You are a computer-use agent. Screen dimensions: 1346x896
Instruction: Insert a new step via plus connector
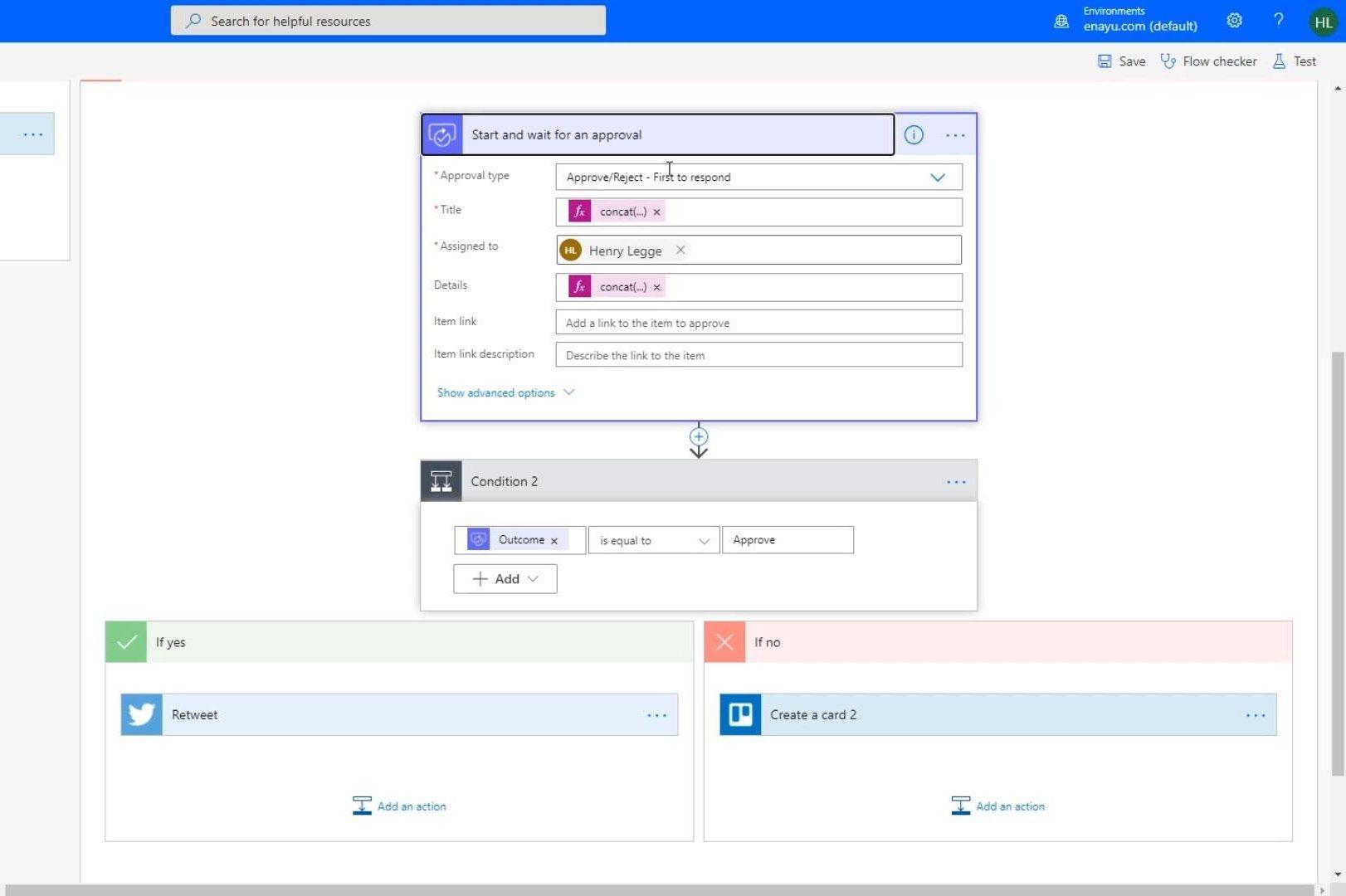[x=699, y=436]
